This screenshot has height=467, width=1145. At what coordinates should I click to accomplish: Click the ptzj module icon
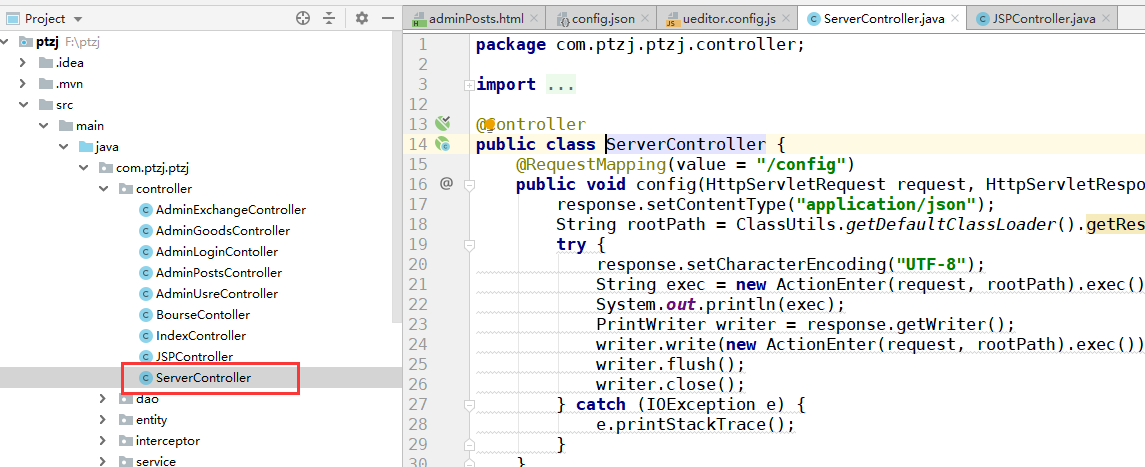coord(27,42)
